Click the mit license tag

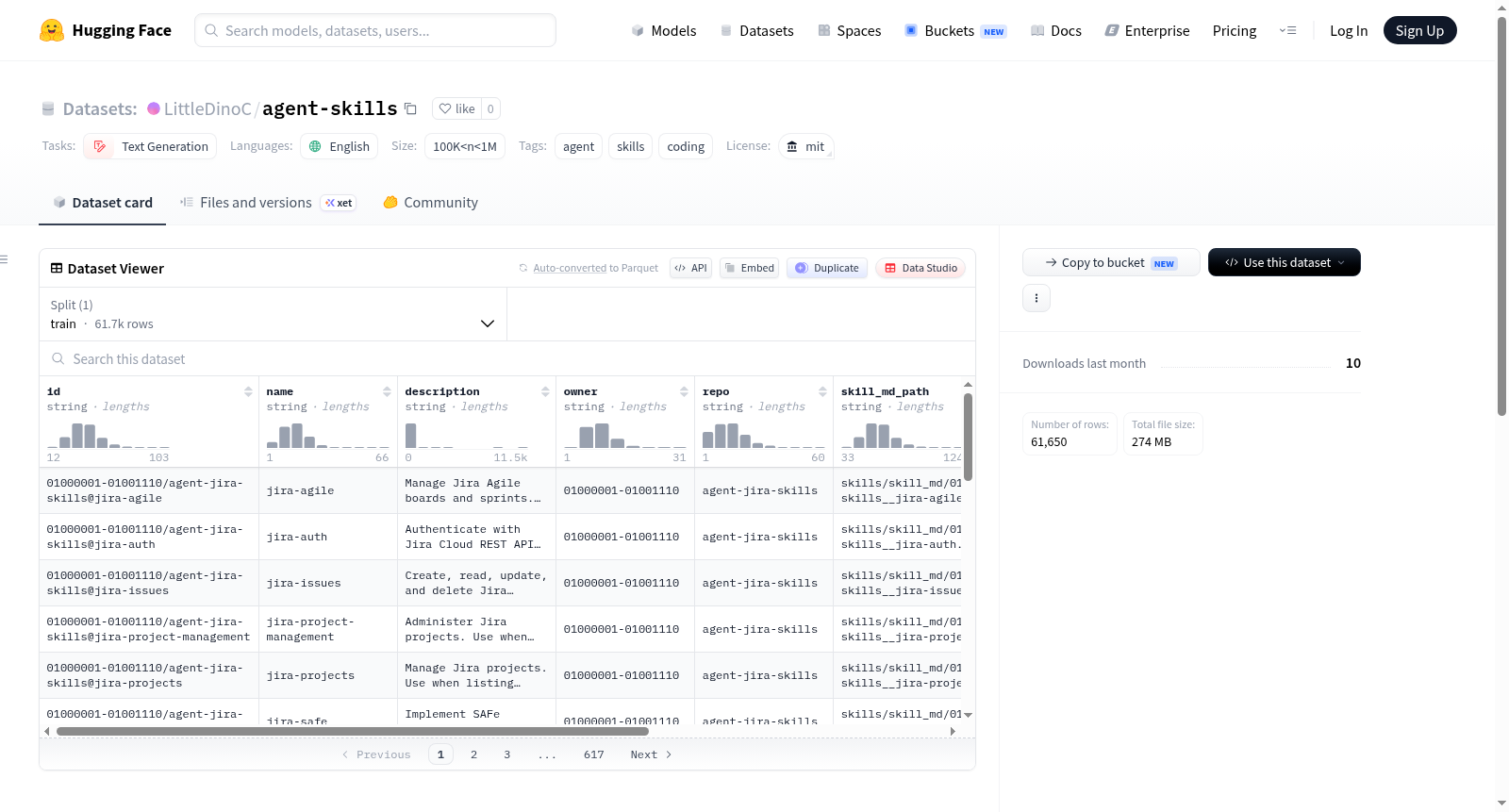tap(806, 146)
